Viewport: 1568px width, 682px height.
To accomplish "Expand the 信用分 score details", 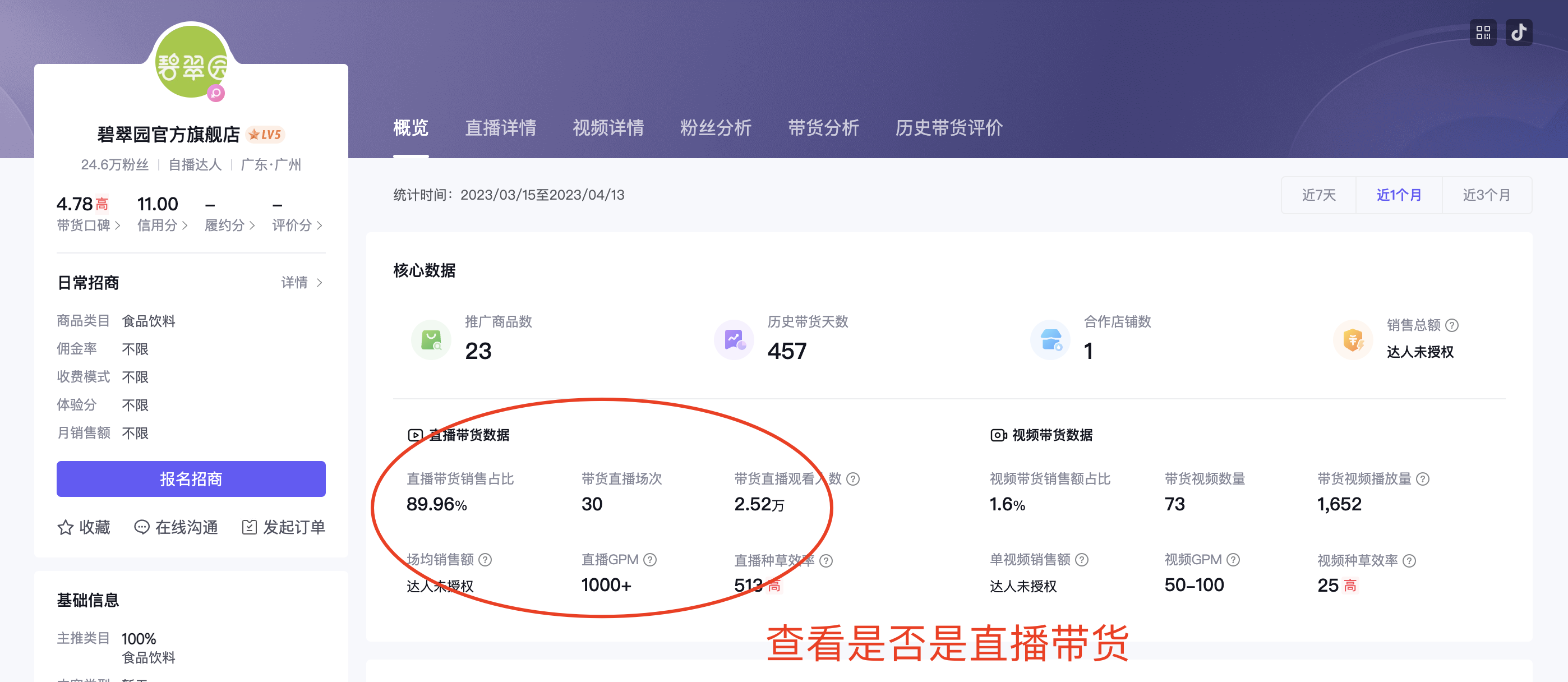I will coord(162,225).
